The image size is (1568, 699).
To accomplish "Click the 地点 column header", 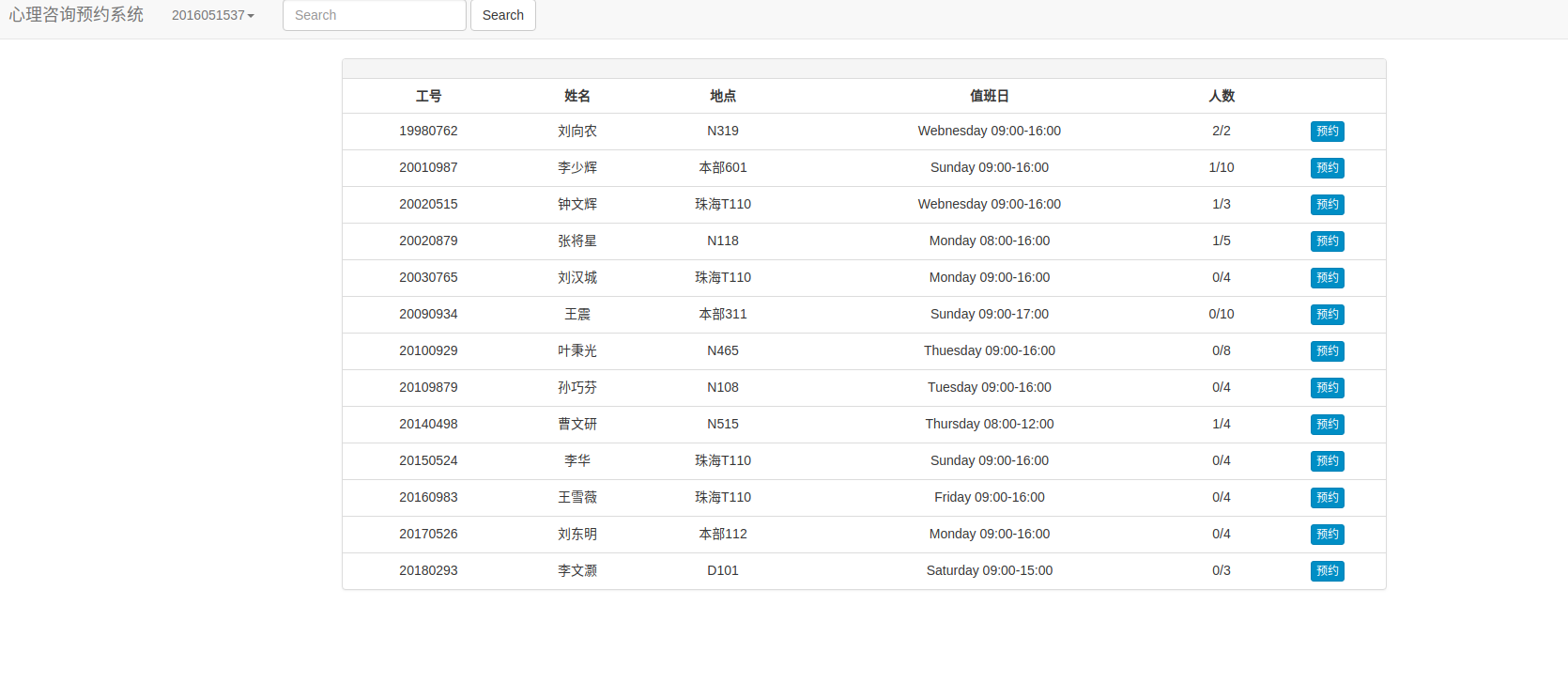I will click(723, 96).
